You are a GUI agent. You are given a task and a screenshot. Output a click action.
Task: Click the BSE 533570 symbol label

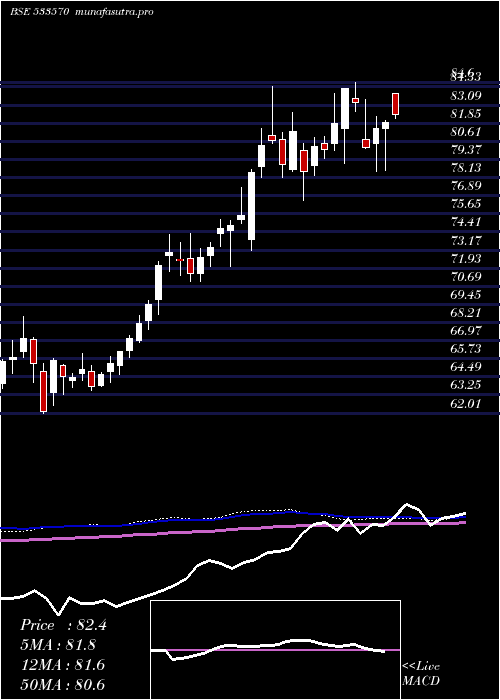pos(39,12)
